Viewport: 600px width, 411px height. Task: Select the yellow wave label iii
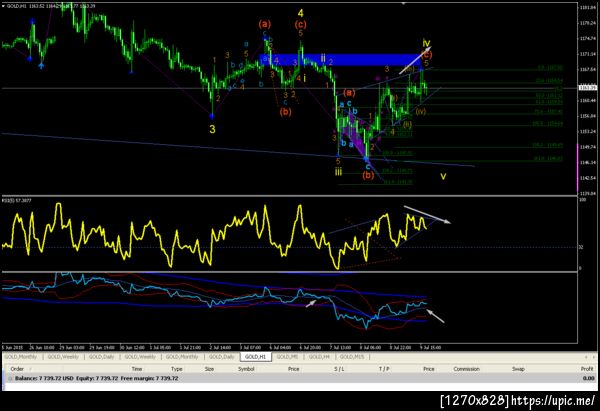tap(338, 171)
